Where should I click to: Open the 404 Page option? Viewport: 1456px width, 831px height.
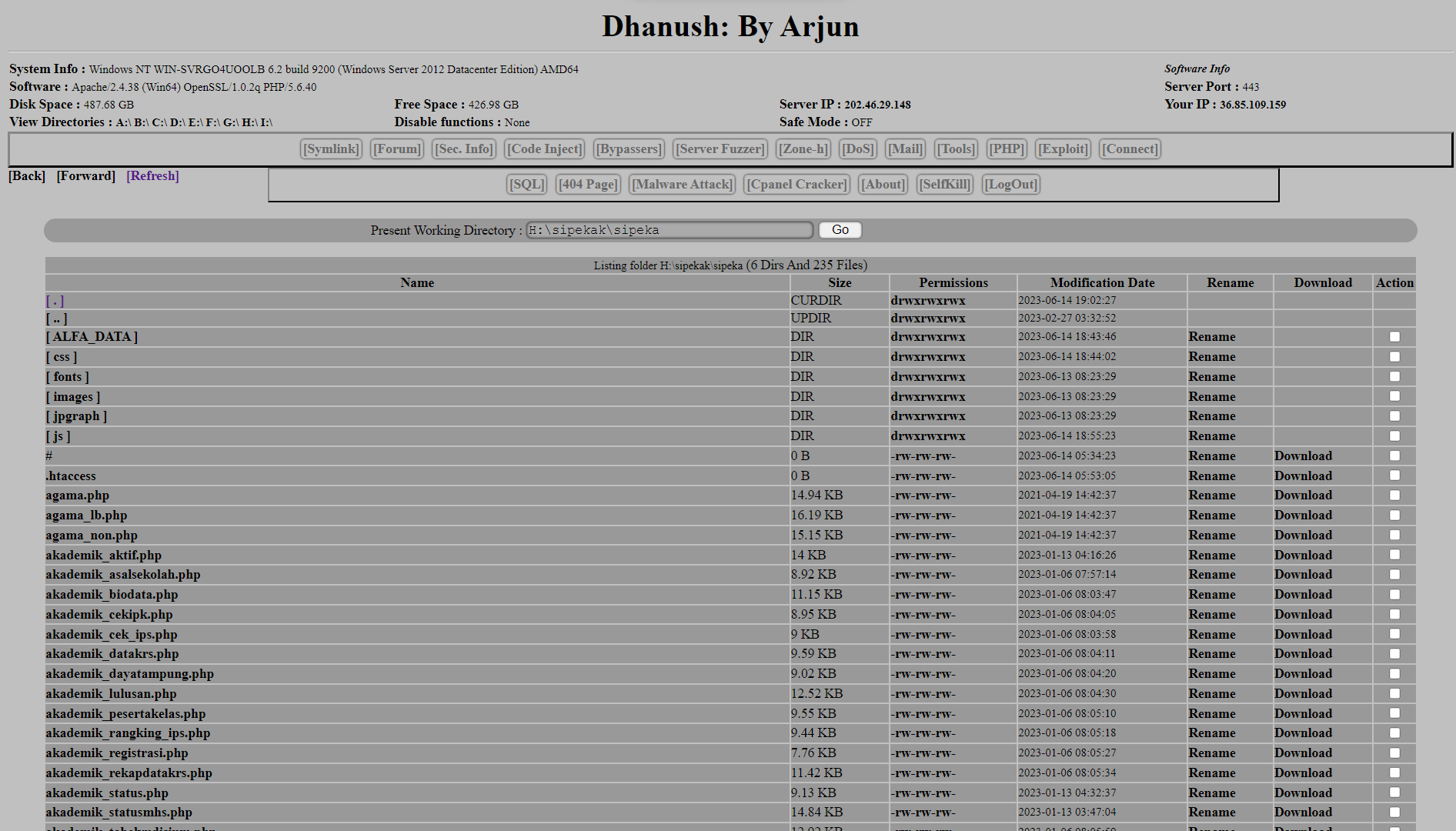click(x=588, y=185)
